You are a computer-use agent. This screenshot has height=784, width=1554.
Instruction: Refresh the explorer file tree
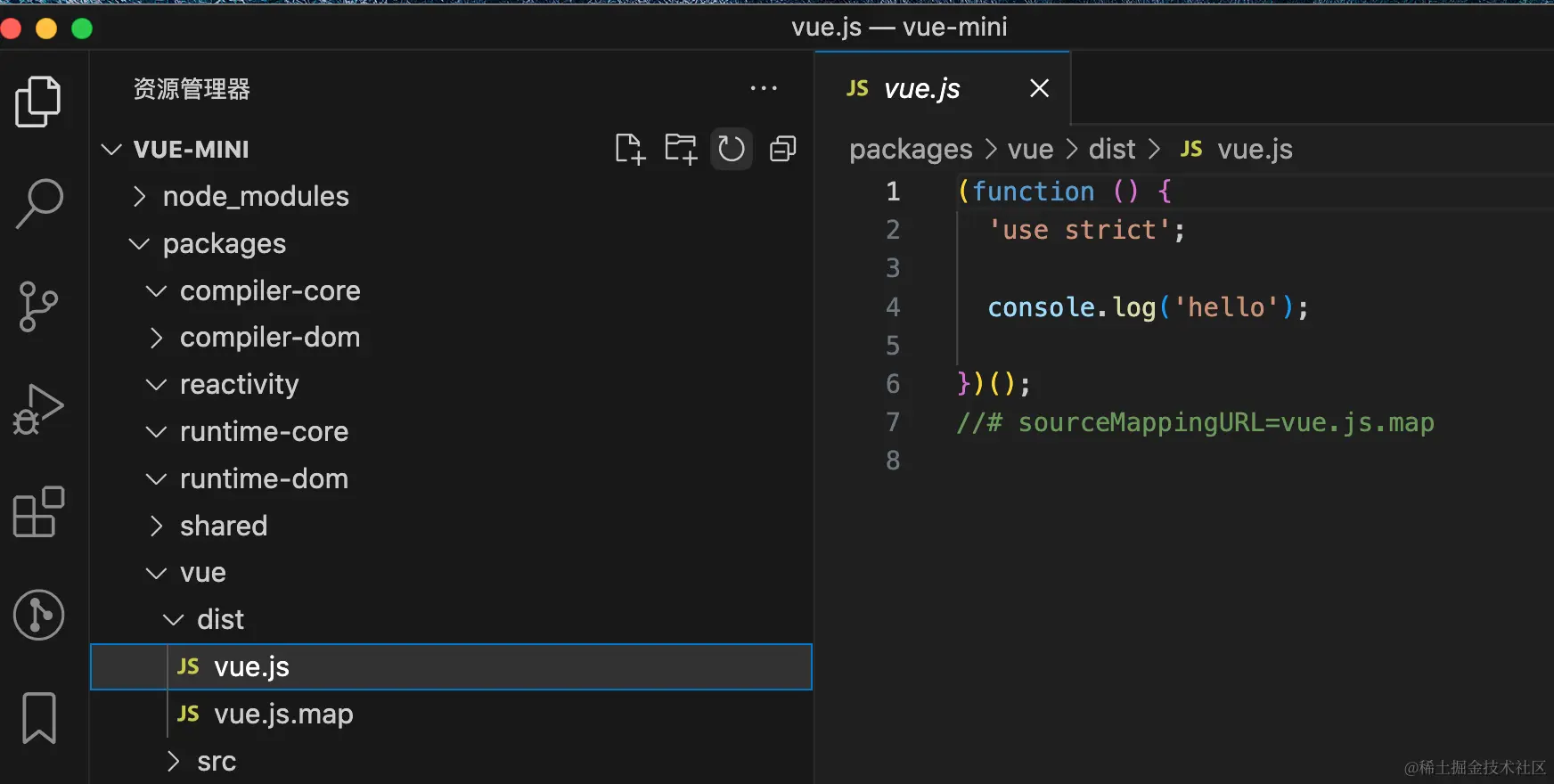pyautogui.click(x=732, y=149)
